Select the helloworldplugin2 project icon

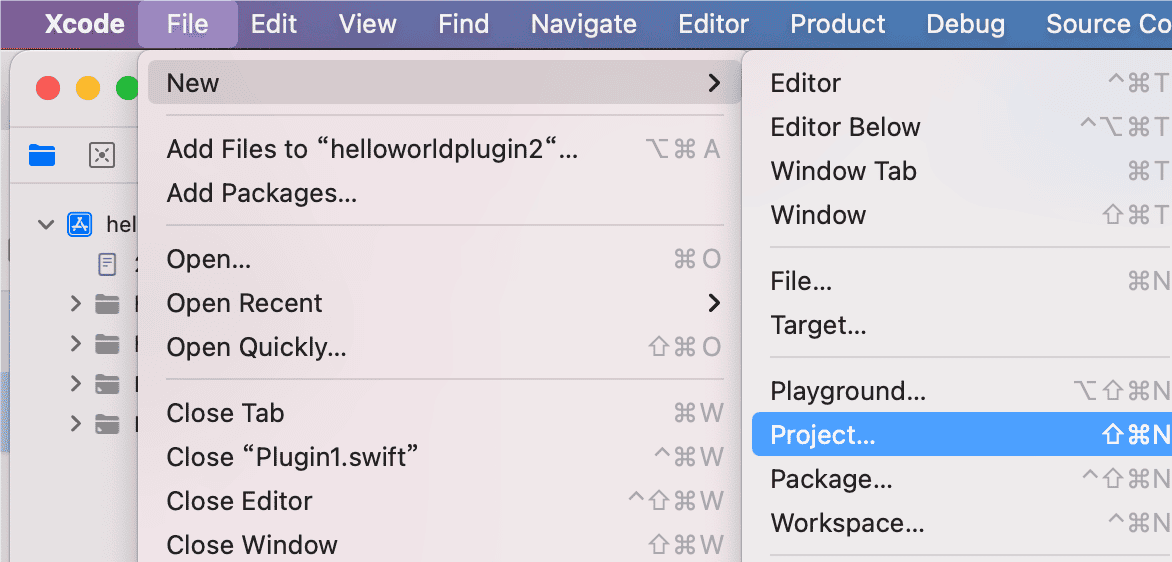click(79, 224)
